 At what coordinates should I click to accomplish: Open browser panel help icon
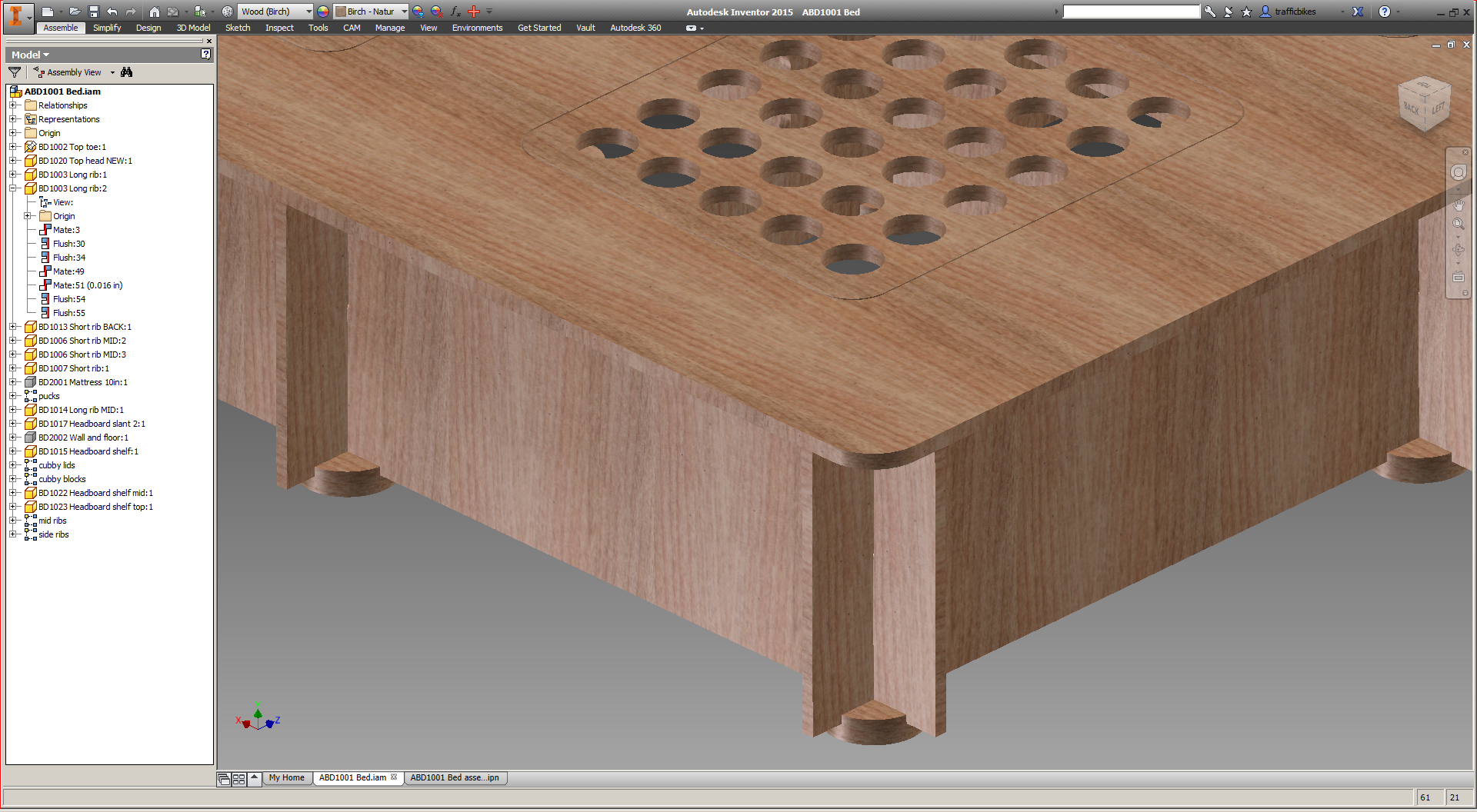205,54
